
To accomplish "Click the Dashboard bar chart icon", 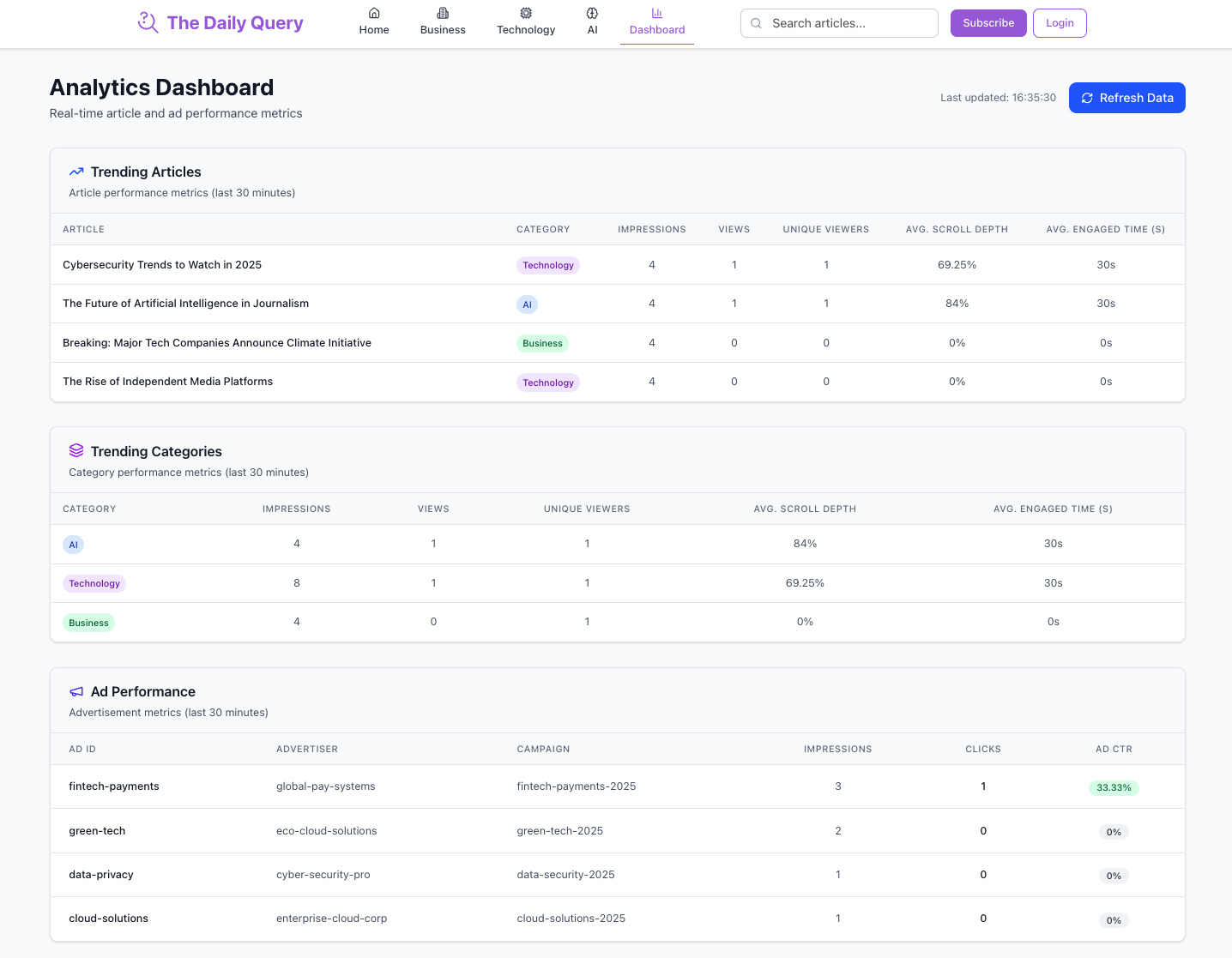I will pos(656,13).
